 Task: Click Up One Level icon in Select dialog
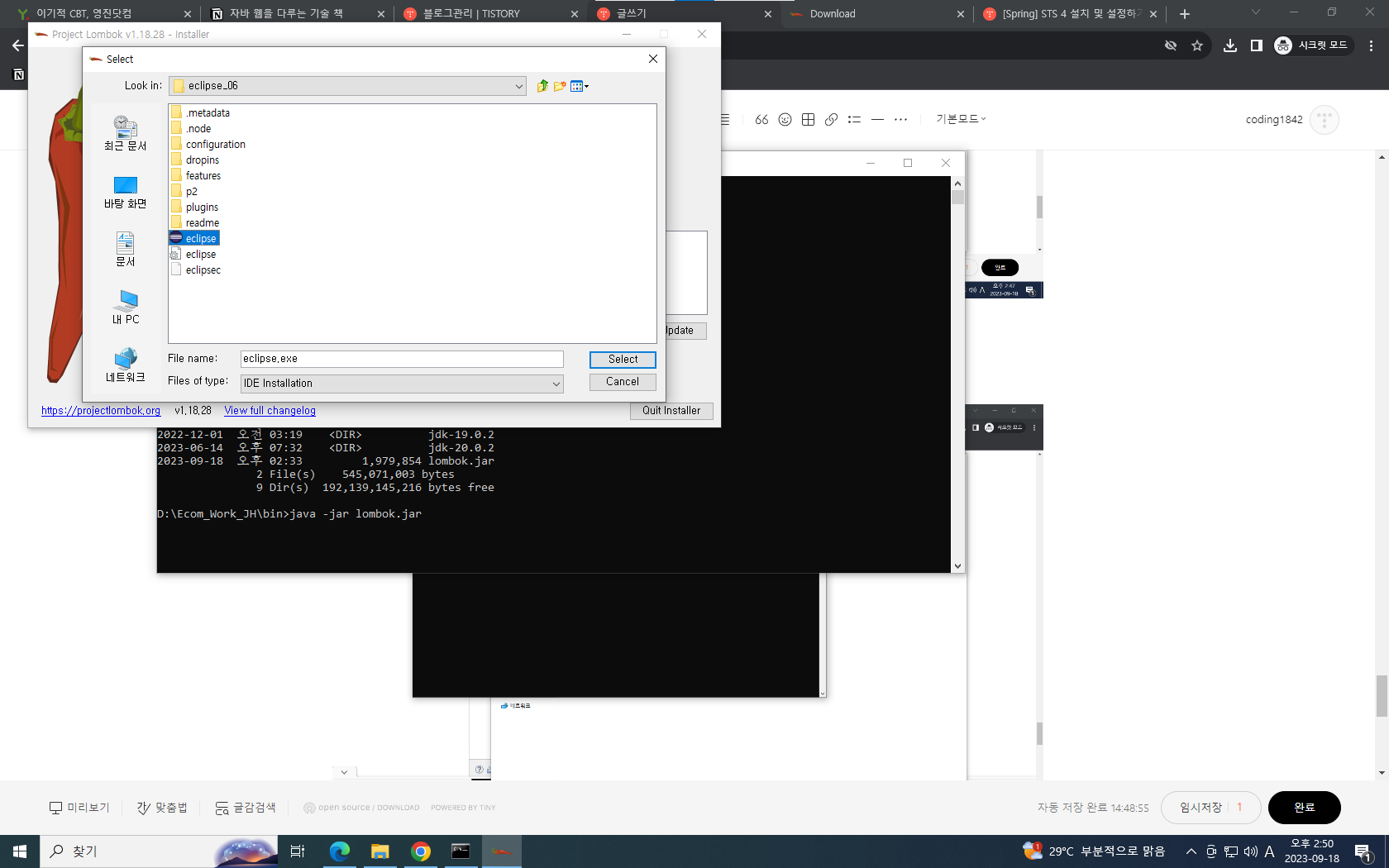coord(542,86)
